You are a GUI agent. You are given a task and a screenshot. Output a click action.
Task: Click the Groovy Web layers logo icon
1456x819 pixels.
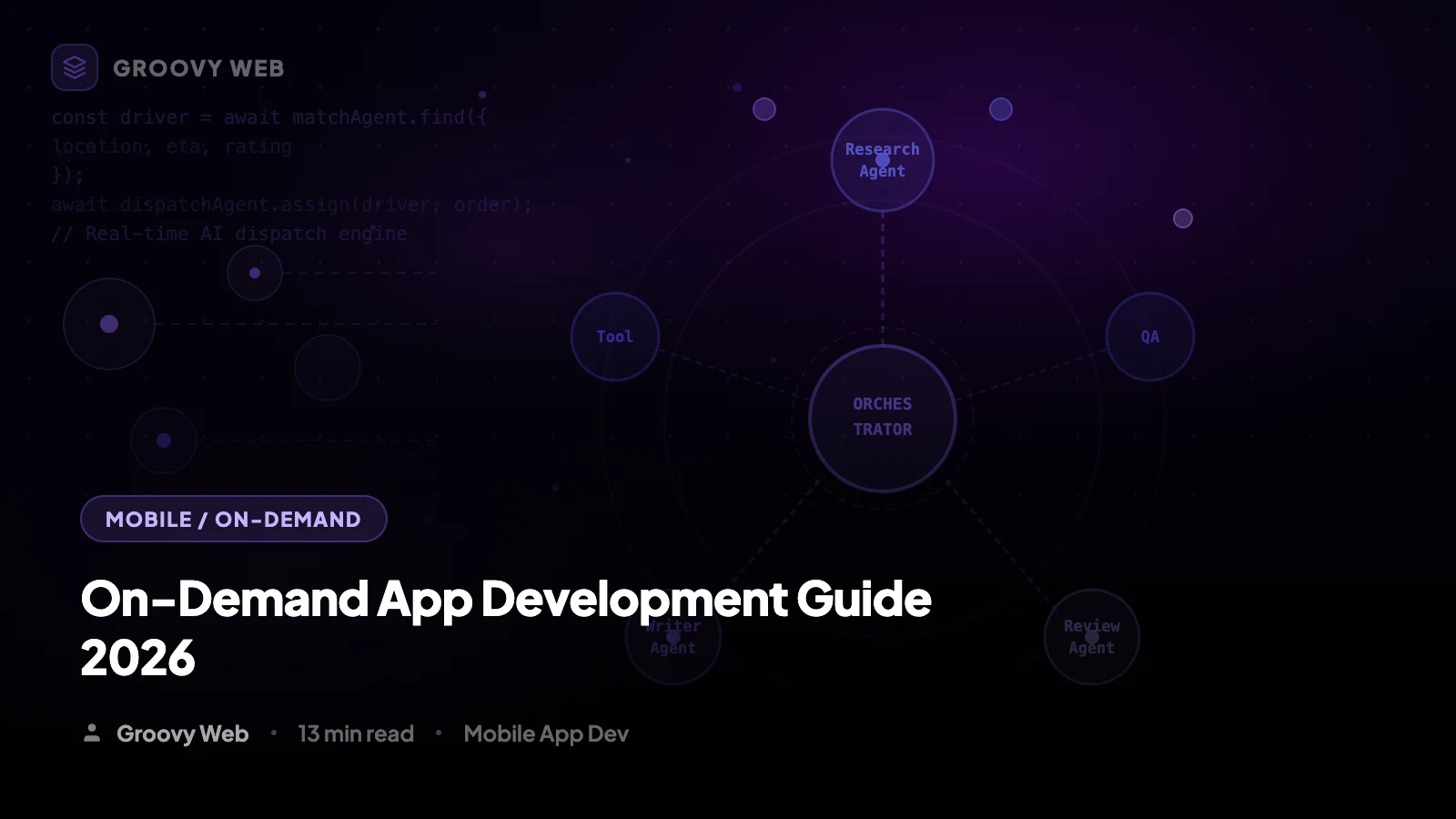point(75,66)
